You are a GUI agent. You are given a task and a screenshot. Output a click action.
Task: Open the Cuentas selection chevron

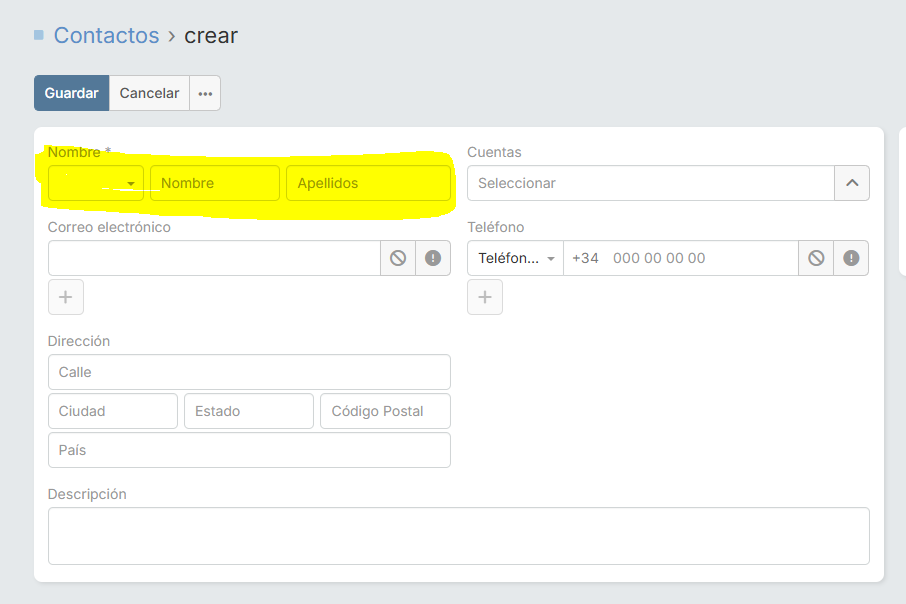(x=852, y=183)
